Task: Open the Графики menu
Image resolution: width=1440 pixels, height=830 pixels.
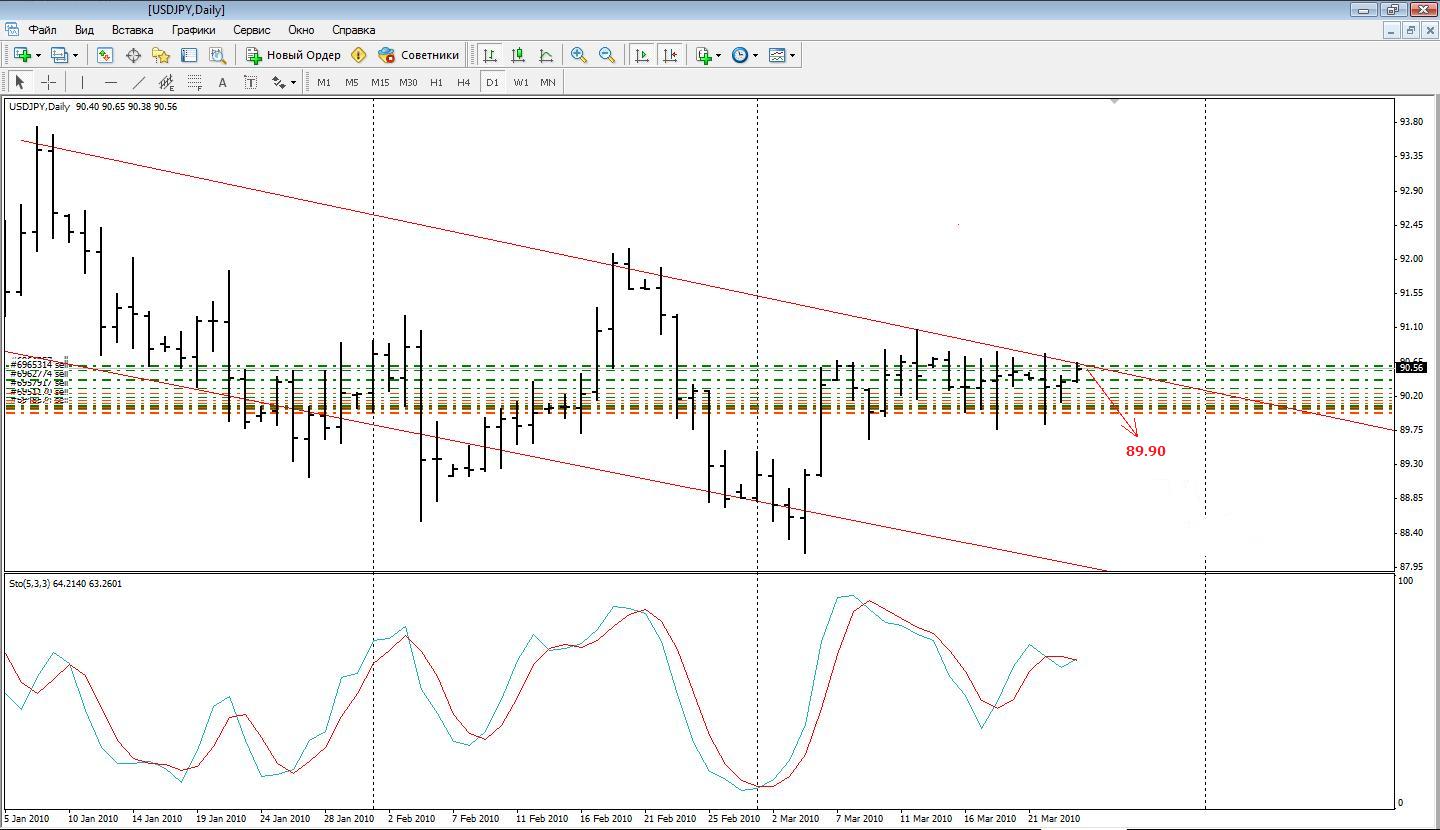Action: [193, 30]
